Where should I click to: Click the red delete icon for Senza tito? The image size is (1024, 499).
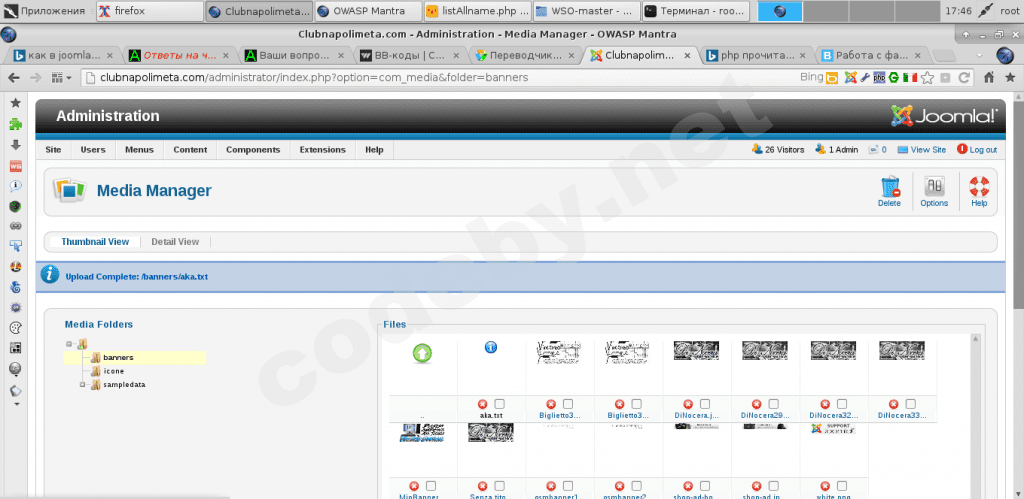coord(483,486)
